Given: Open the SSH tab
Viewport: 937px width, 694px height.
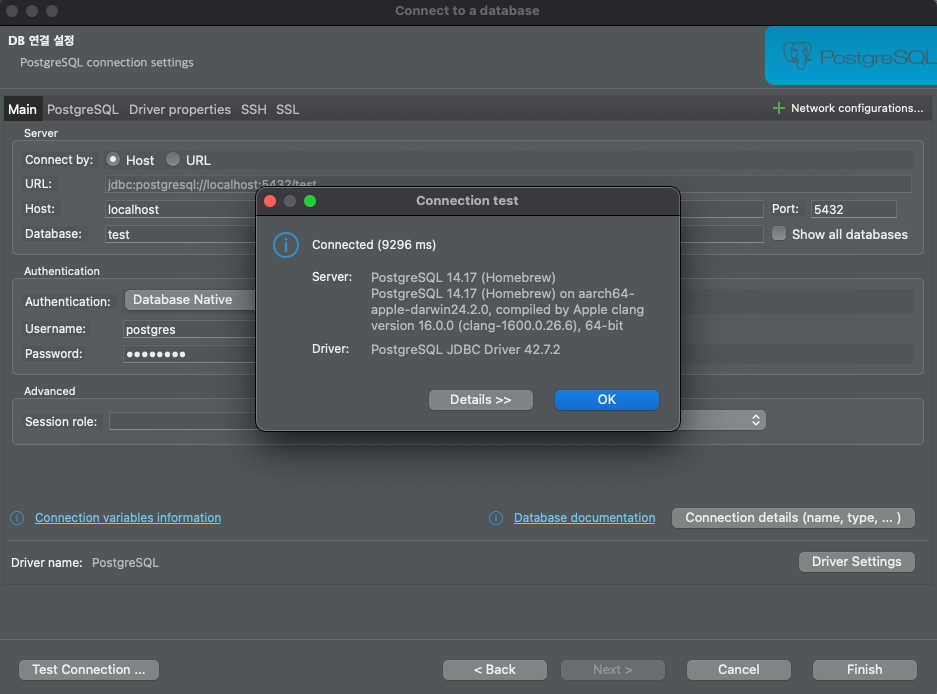Looking at the screenshot, I should 253,109.
